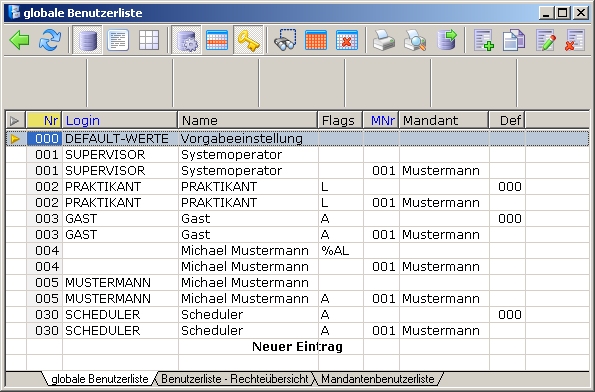Click the %AL flags cell
The width and height of the screenshot is (595, 392).
tap(340, 250)
